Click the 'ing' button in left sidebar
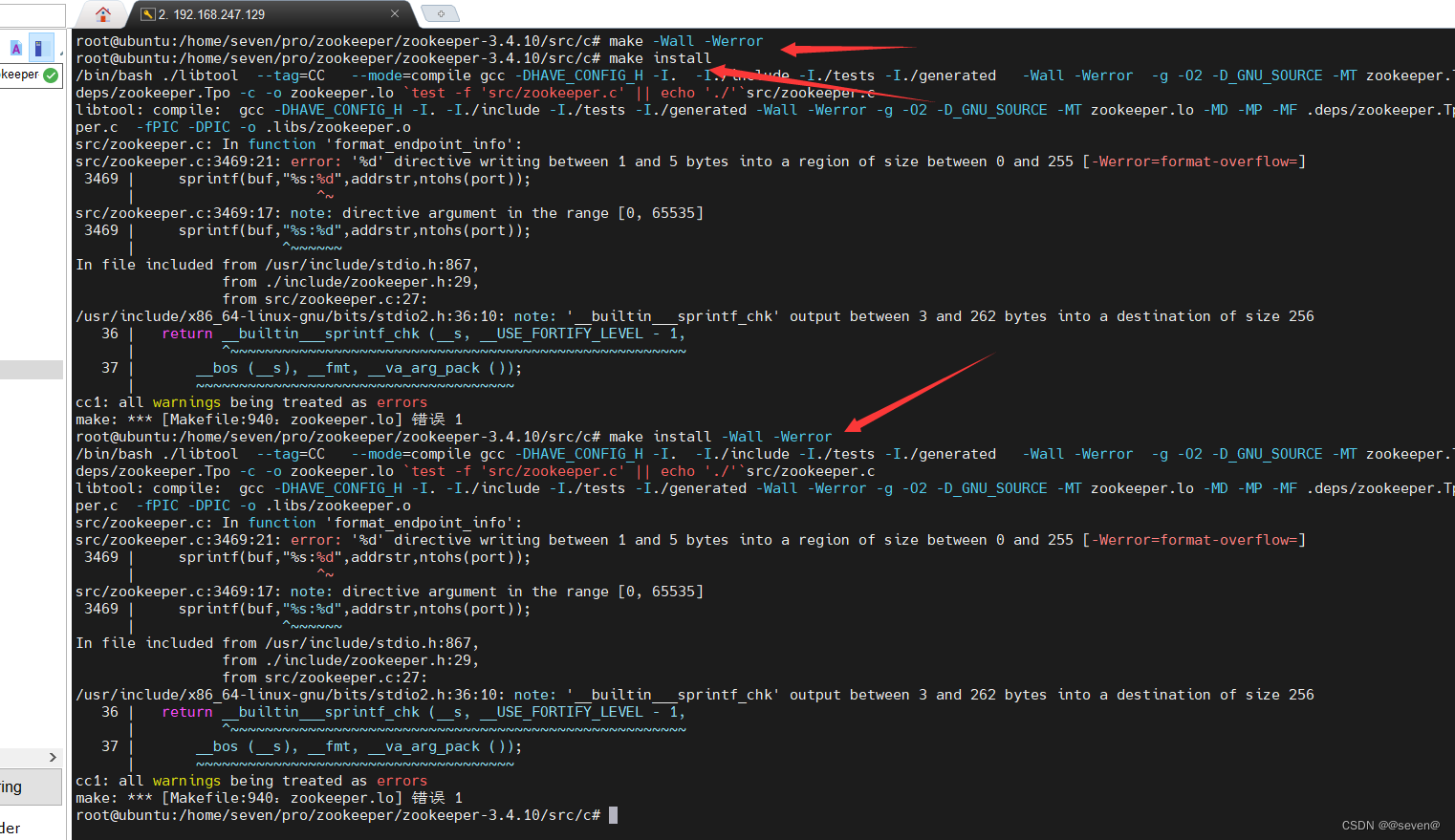Screen dimensions: 1455x840 coord(31,787)
